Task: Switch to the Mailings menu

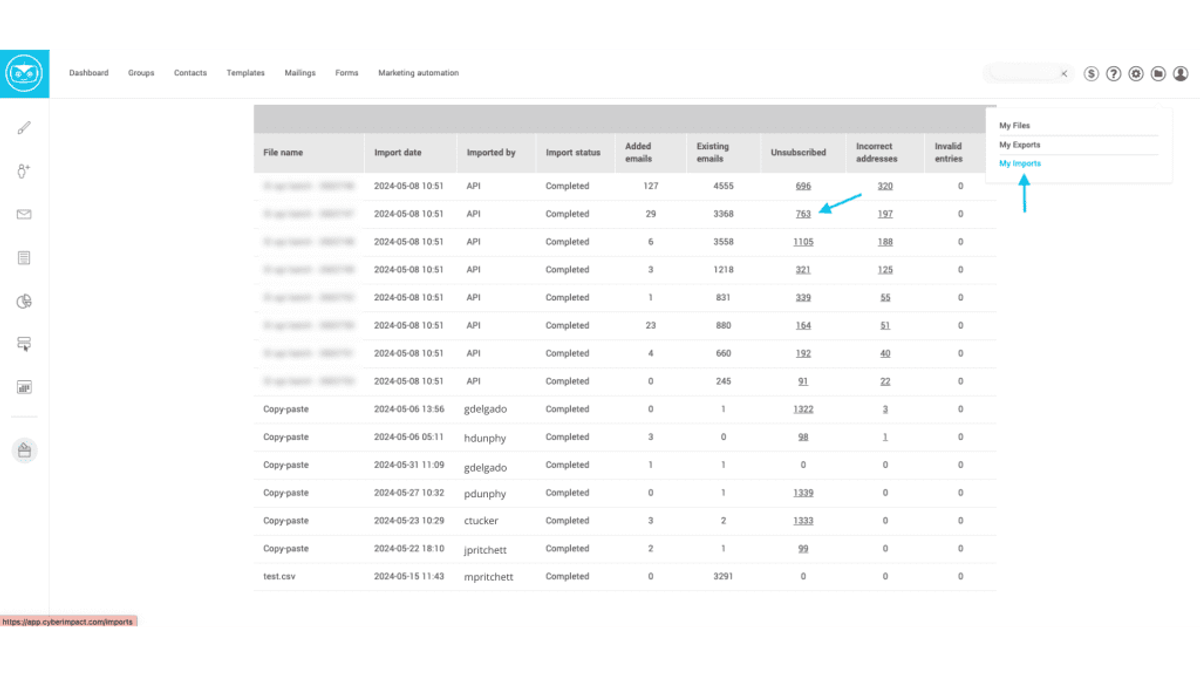Action: (x=300, y=73)
